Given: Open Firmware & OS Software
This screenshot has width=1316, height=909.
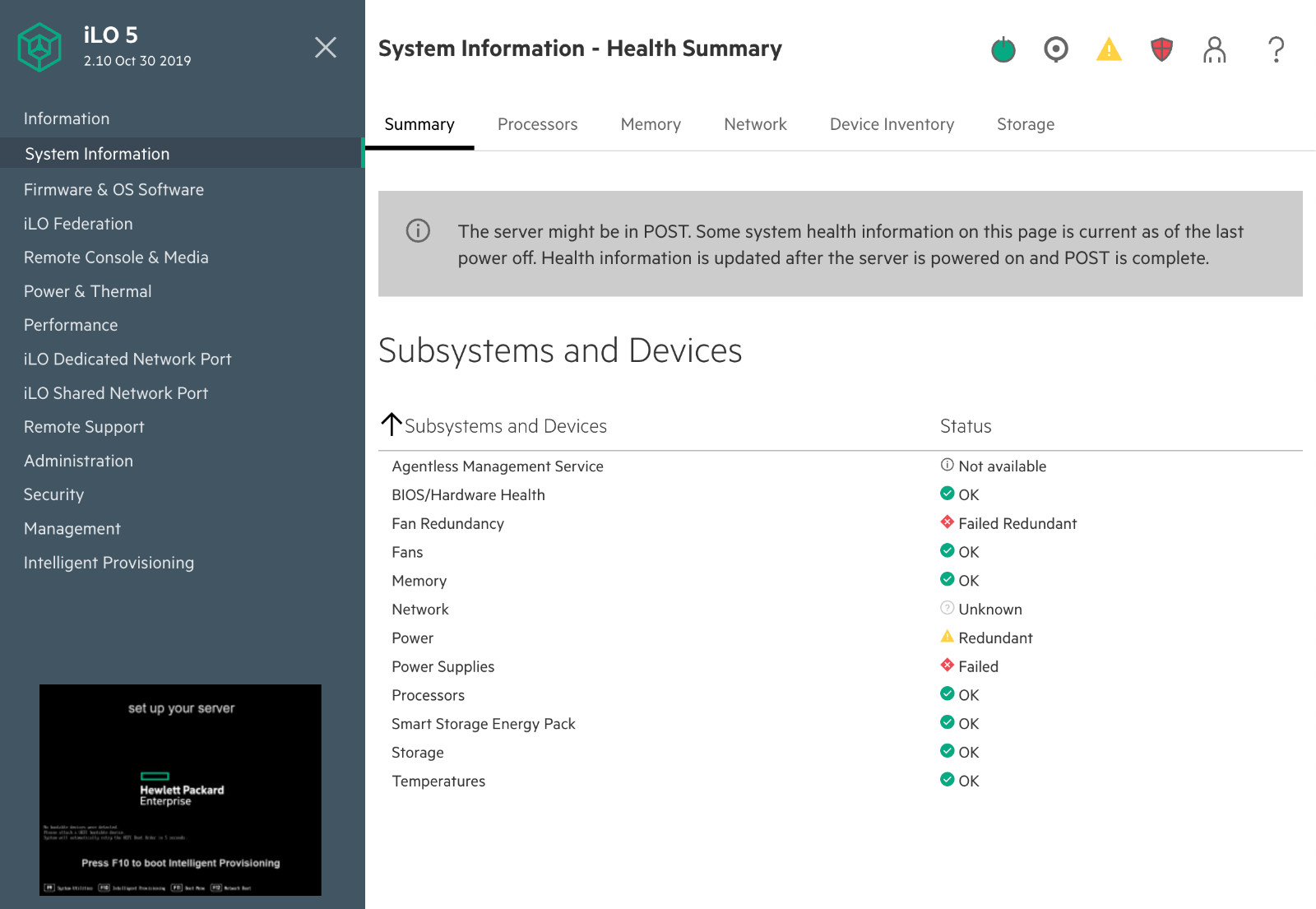Looking at the screenshot, I should click(x=114, y=189).
